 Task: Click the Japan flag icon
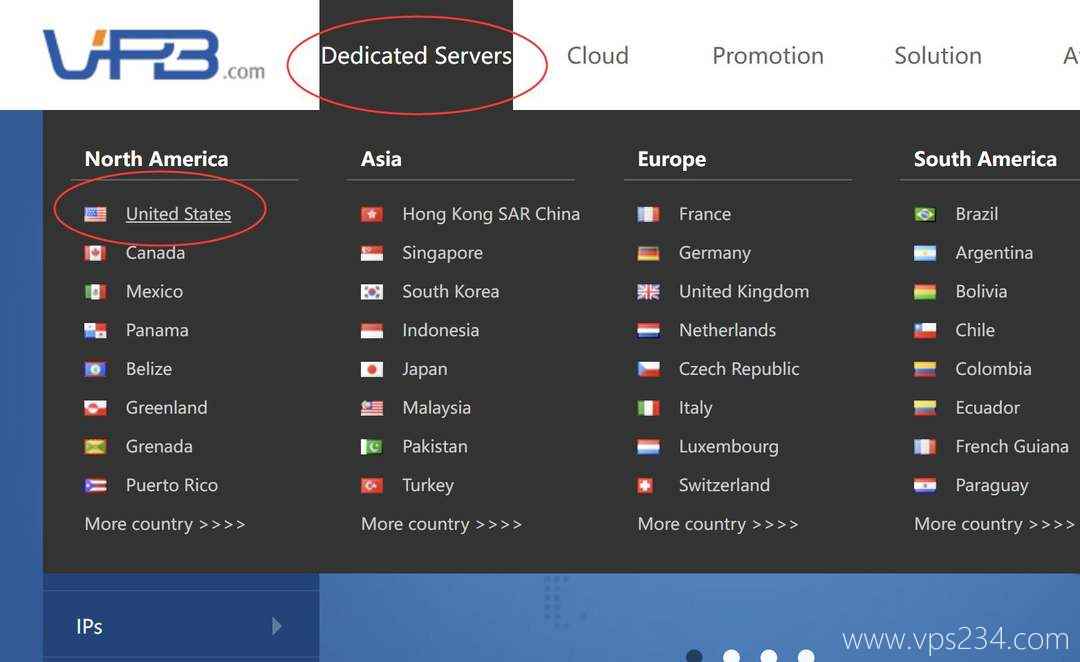[x=372, y=369]
